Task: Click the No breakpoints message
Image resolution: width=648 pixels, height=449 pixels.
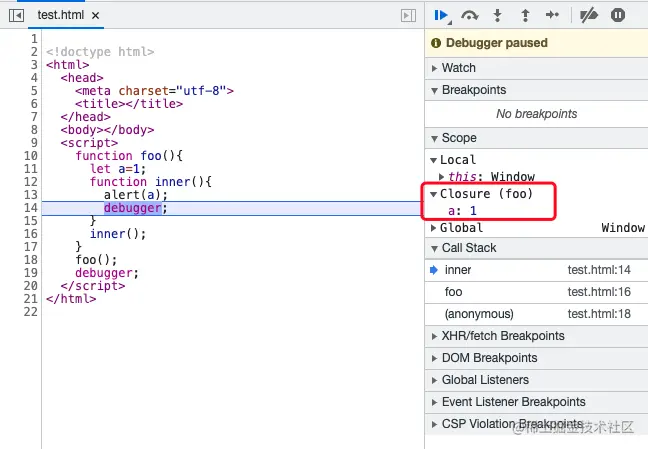Action: (x=536, y=114)
